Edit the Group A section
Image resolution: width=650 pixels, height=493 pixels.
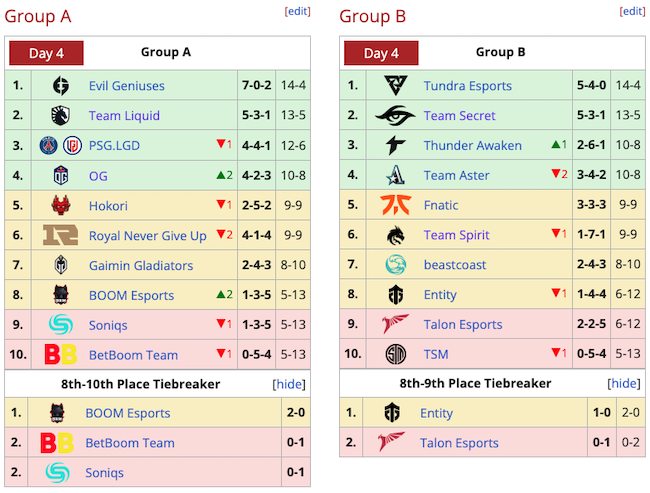click(x=297, y=11)
